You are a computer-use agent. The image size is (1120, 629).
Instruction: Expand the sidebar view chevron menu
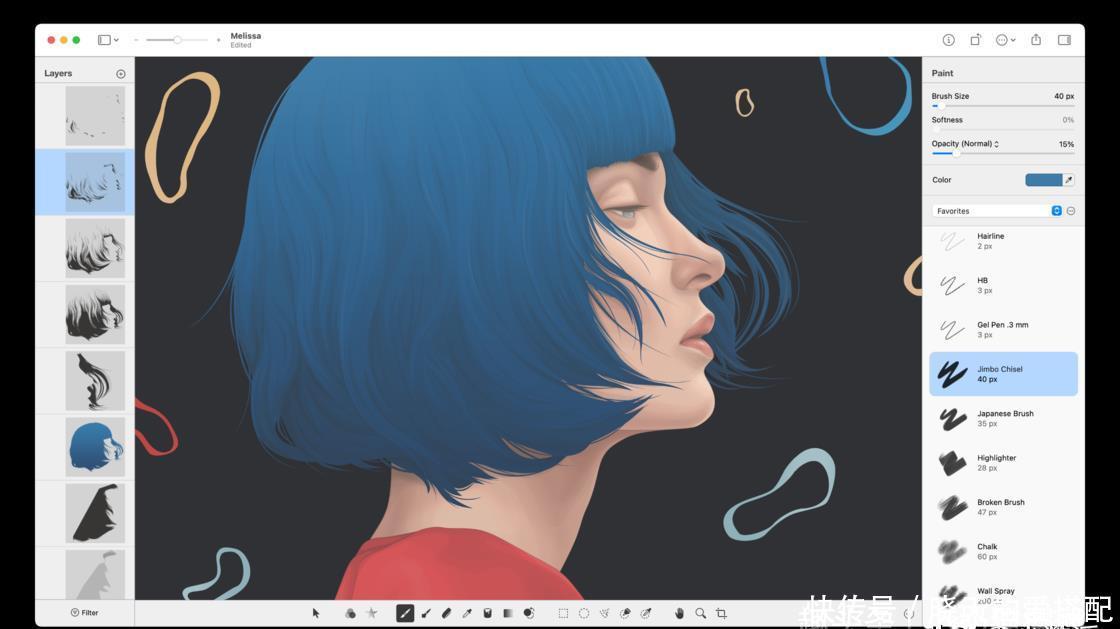click(x=116, y=40)
